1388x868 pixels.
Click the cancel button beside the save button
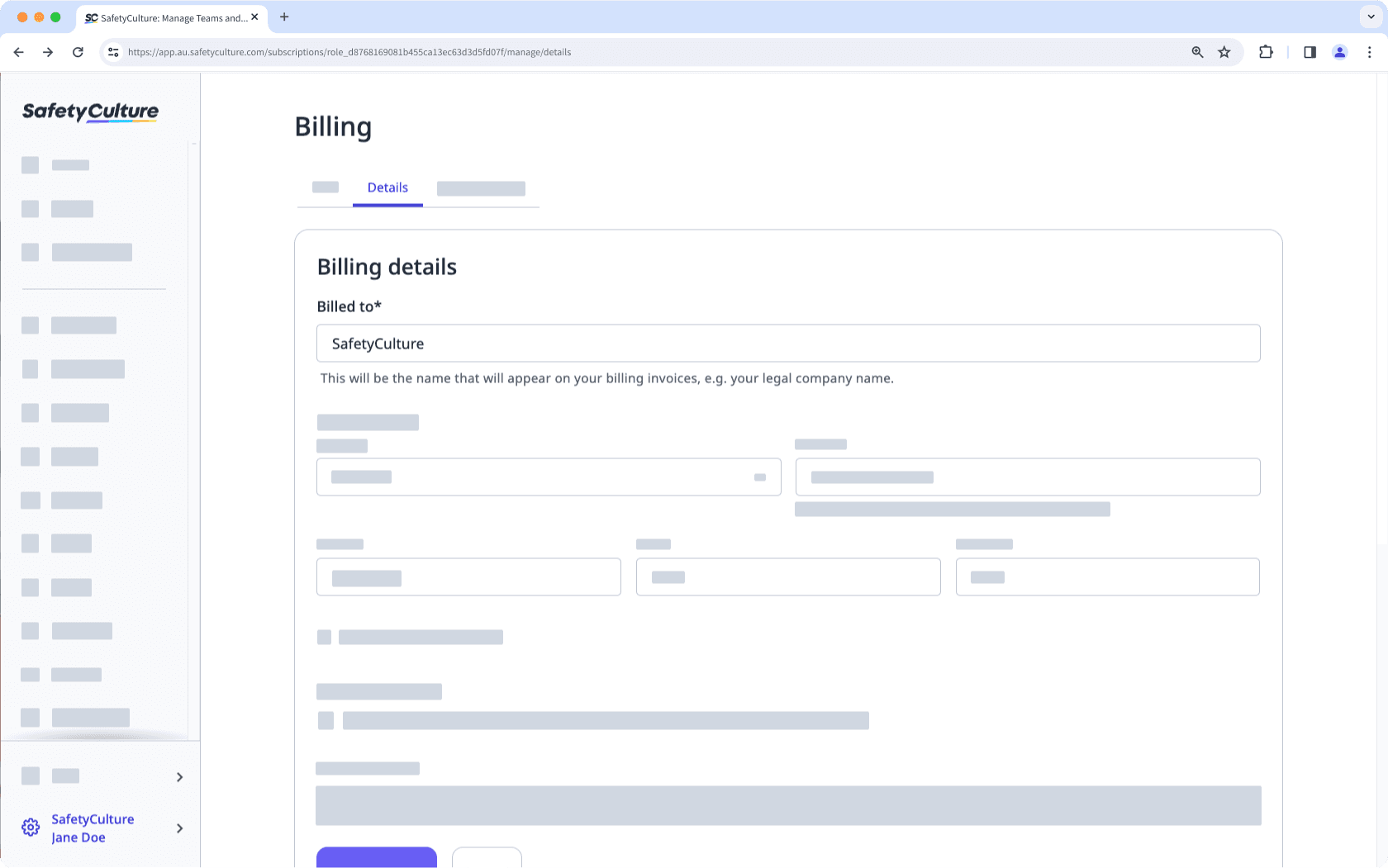[x=487, y=860]
